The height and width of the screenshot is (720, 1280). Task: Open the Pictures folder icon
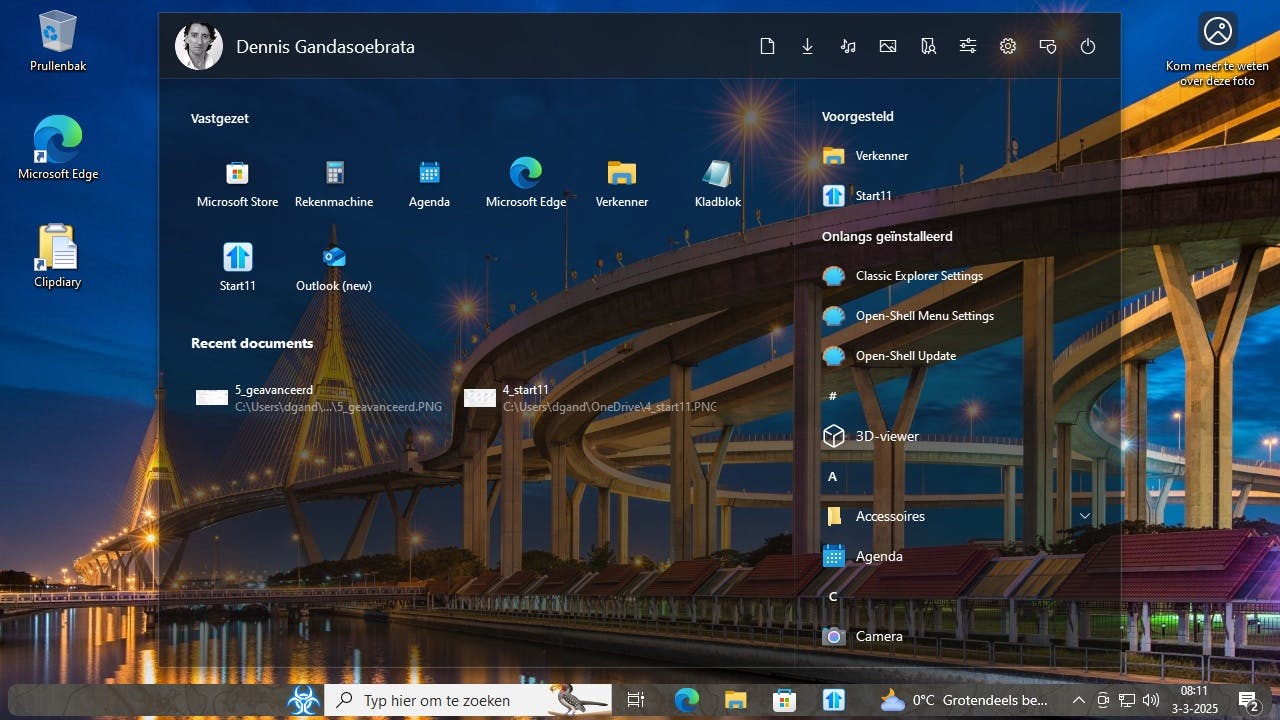point(887,46)
